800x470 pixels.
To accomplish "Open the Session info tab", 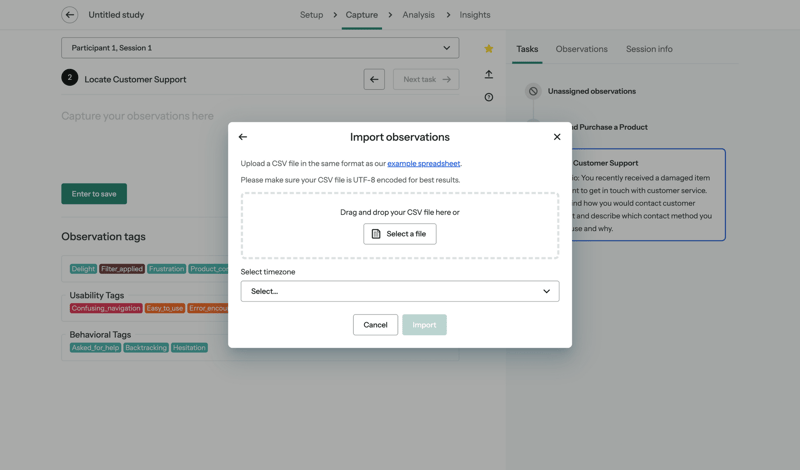I will (x=649, y=49).
